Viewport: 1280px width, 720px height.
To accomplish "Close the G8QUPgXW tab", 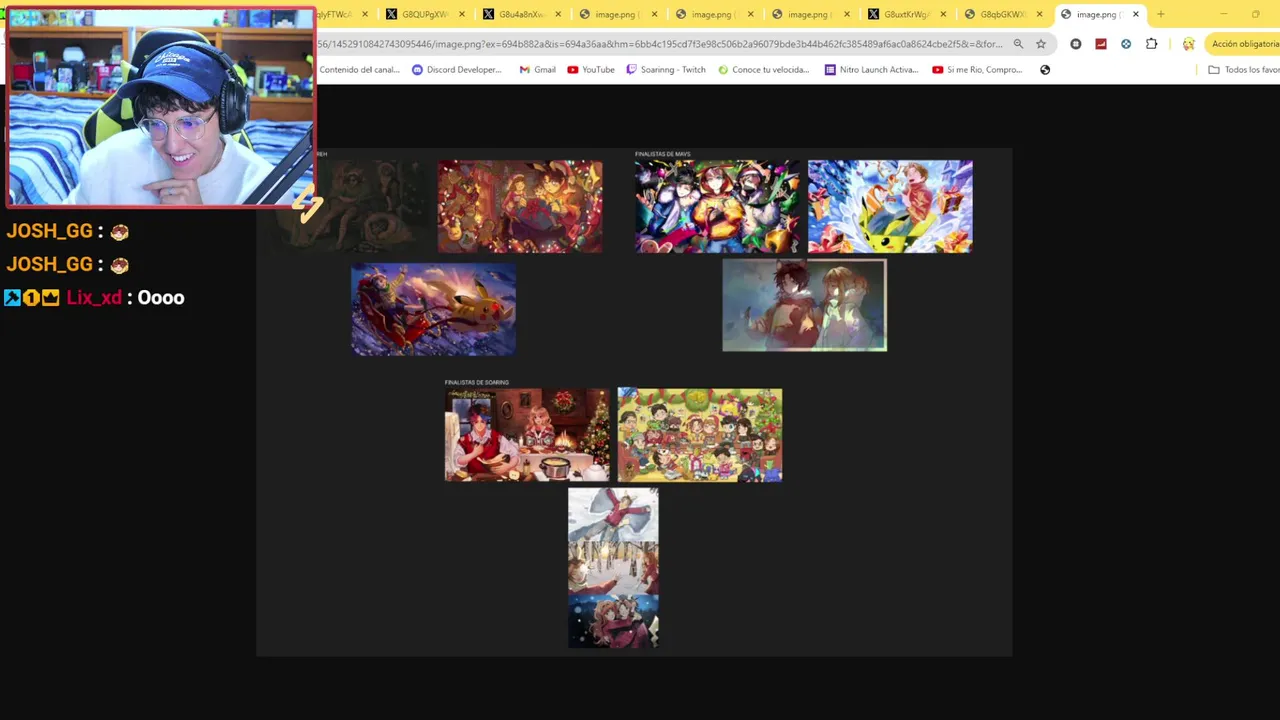I will [x=462, y=14].
